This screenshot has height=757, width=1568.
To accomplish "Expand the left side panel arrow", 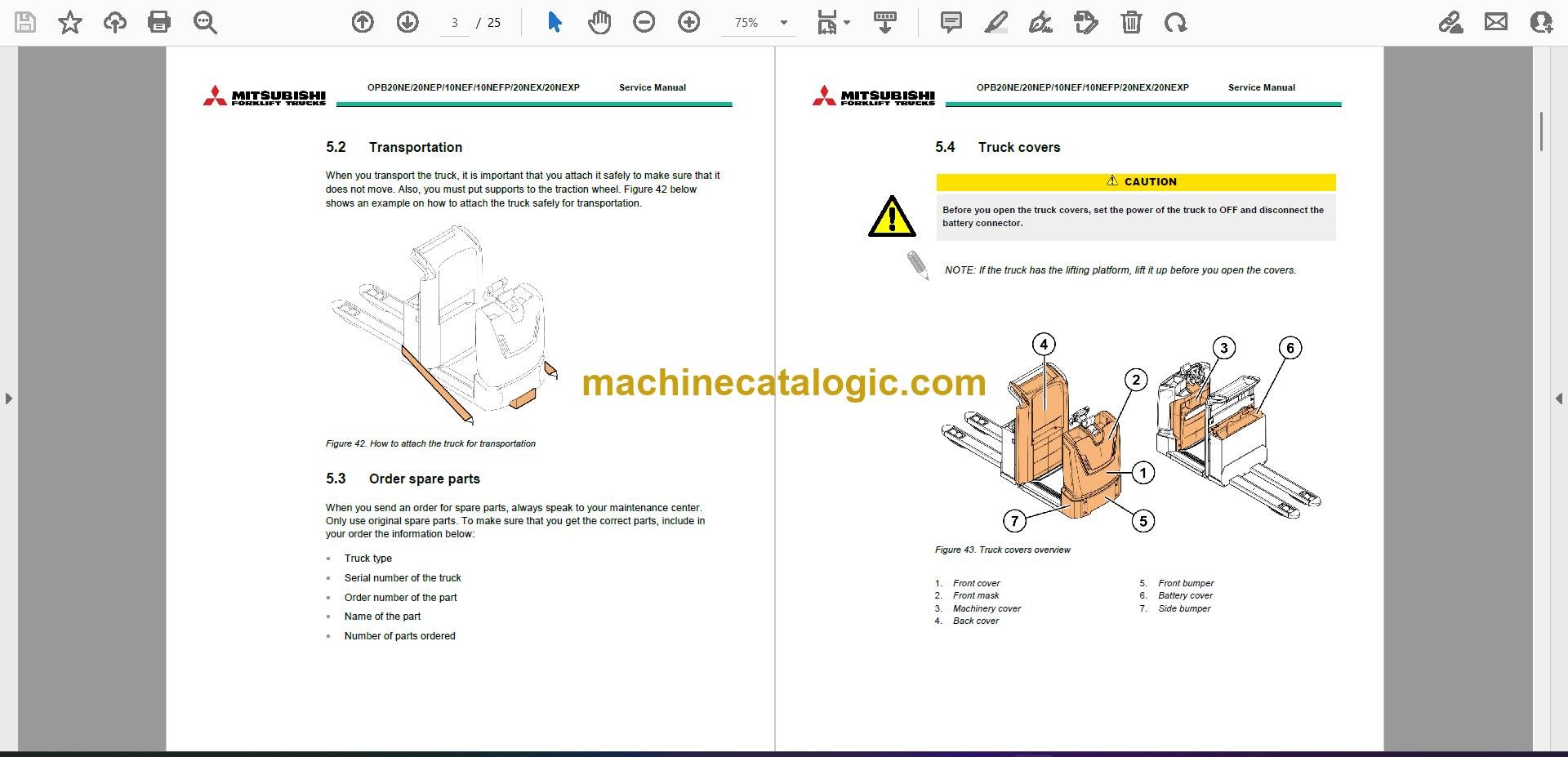I will (8, 399).
